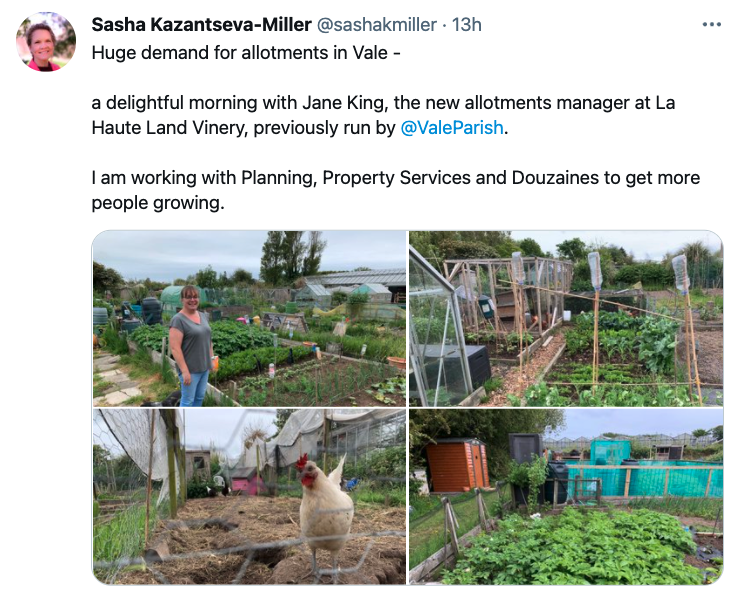Click the 13h timestamp to open the tweet
The image size is (736, 595).
[x=467, y=25]
